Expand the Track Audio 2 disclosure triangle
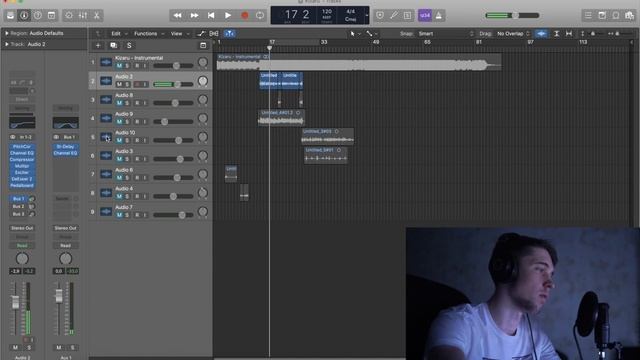The image size is (640, 360). tap(7, 44)
